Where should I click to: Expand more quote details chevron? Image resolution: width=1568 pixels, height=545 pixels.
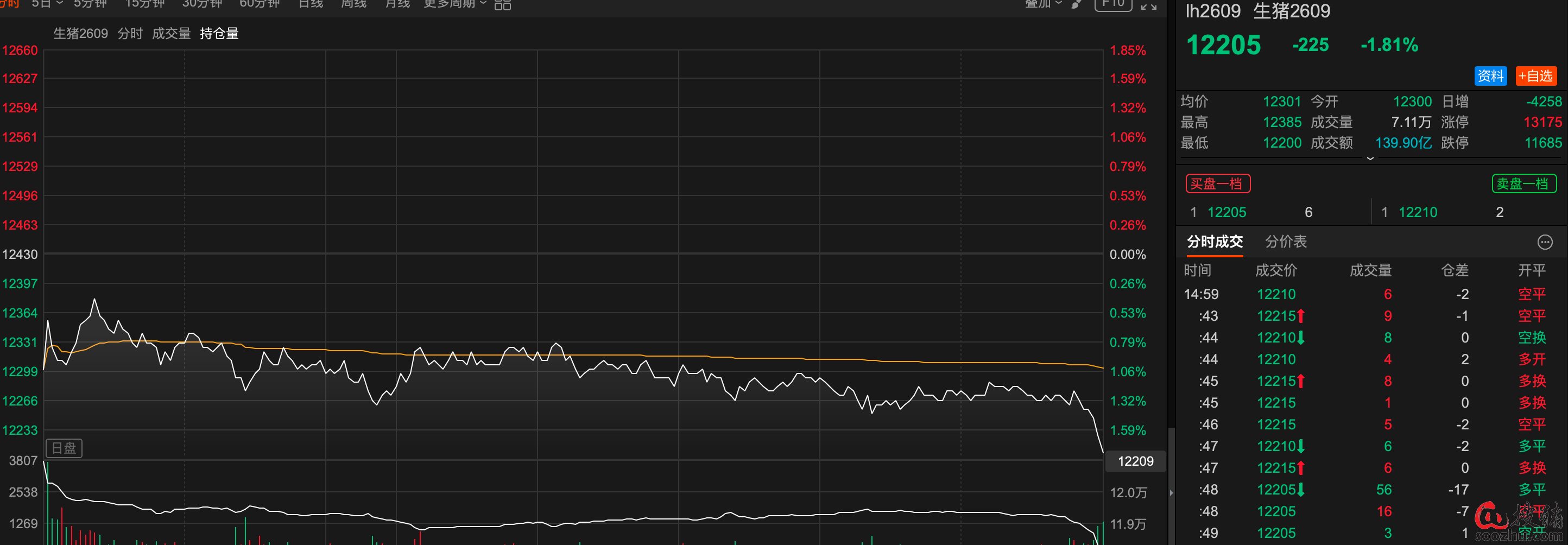pos(1370,158)
